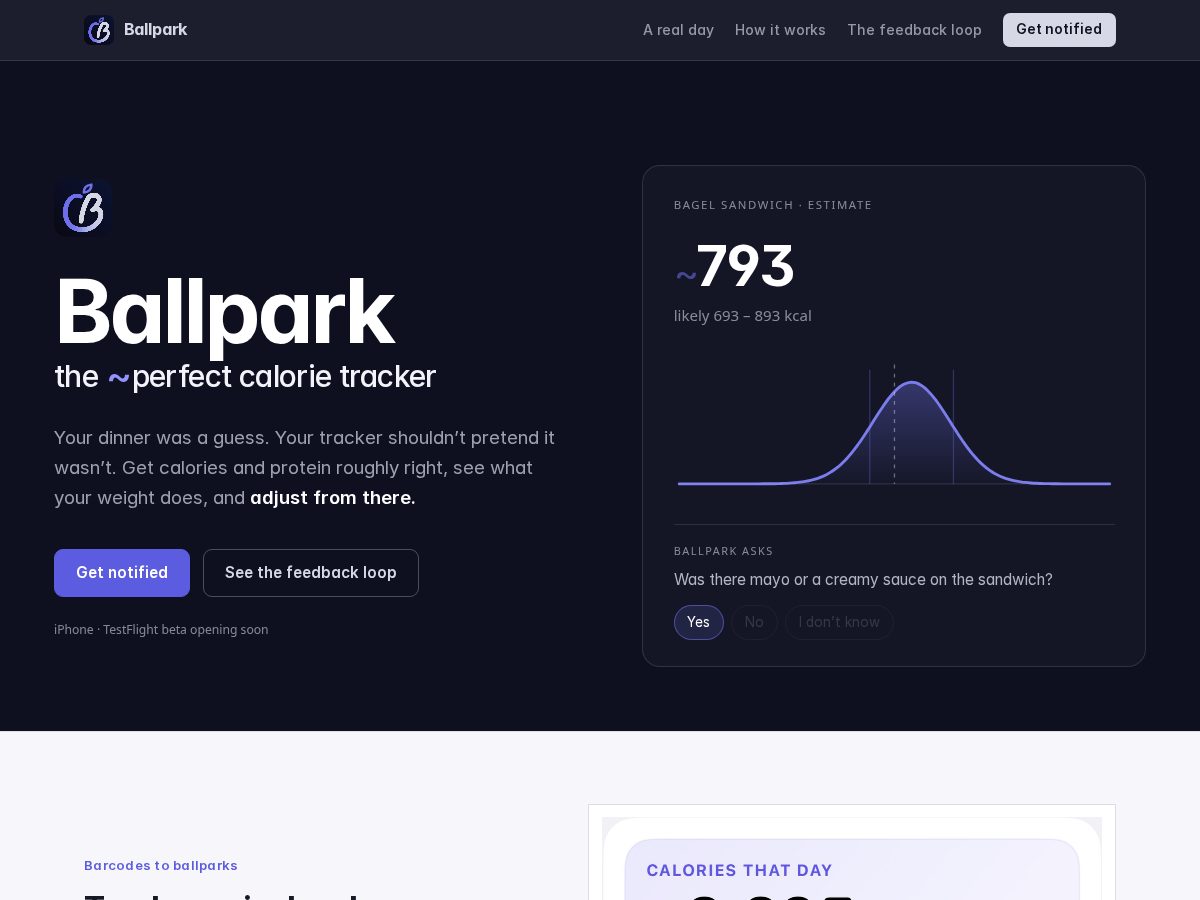Screen dimensions: 1200x900
Task: Click the mayo or creamy sauce question text
Action: (863, 580)
